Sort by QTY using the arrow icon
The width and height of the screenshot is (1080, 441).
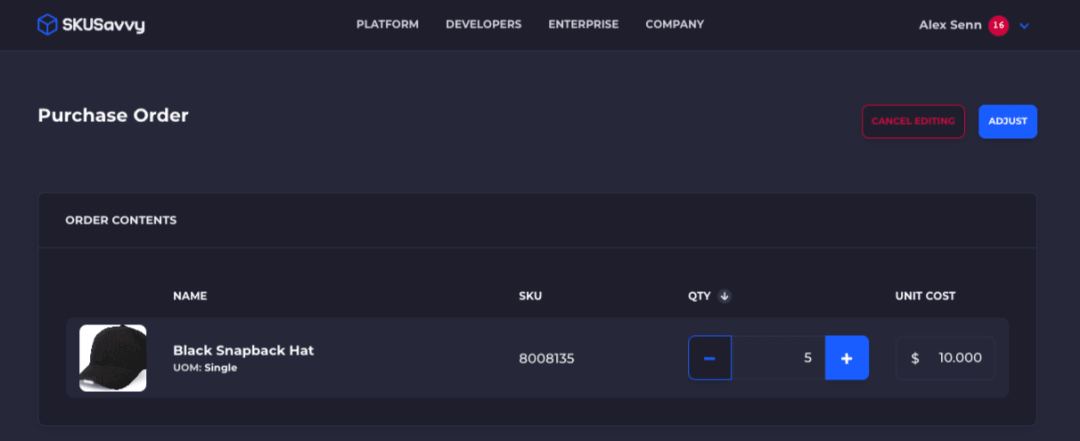click(724, 296)
